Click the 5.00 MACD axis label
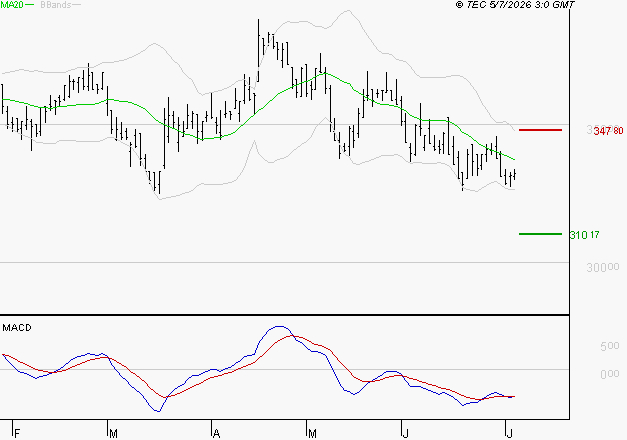Image resolution: width=627 pixels, height=440 pixels. coord(610,346)
